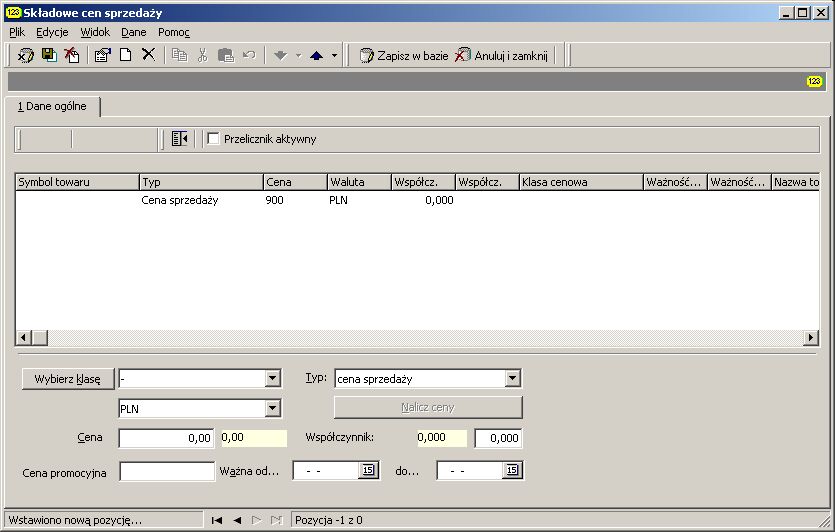Click the horizontal scrollbar thumb
Screen dimensions: 835x532
coord(40,337)
